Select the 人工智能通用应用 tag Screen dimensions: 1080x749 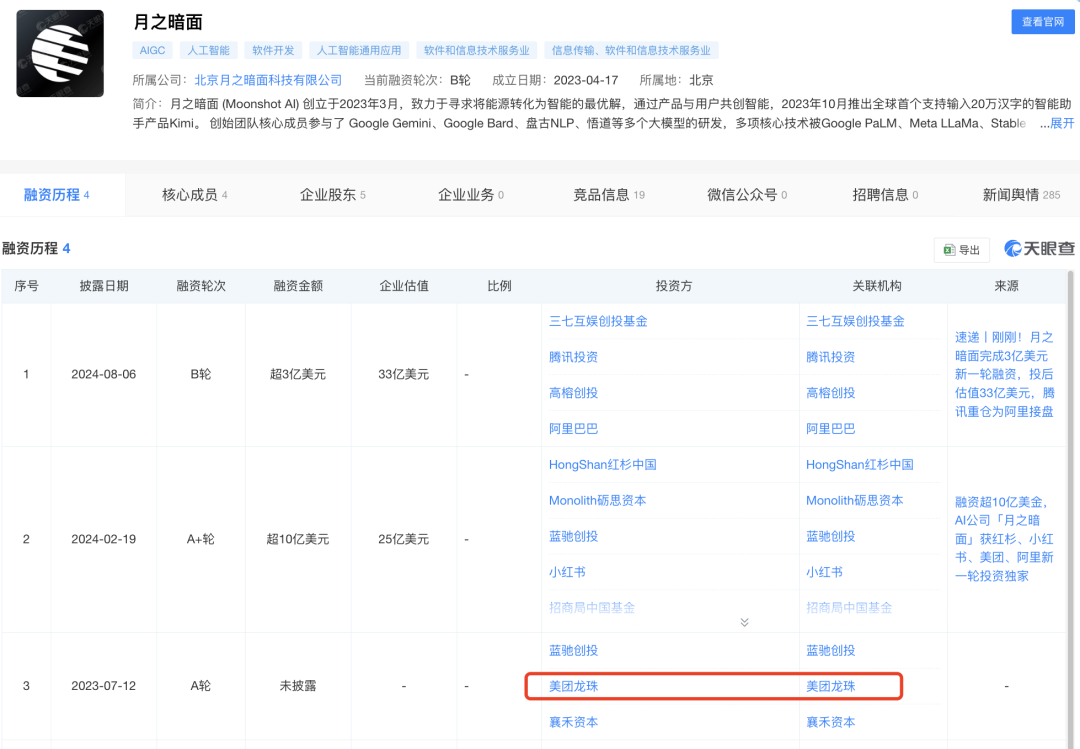tap(359, 50)
